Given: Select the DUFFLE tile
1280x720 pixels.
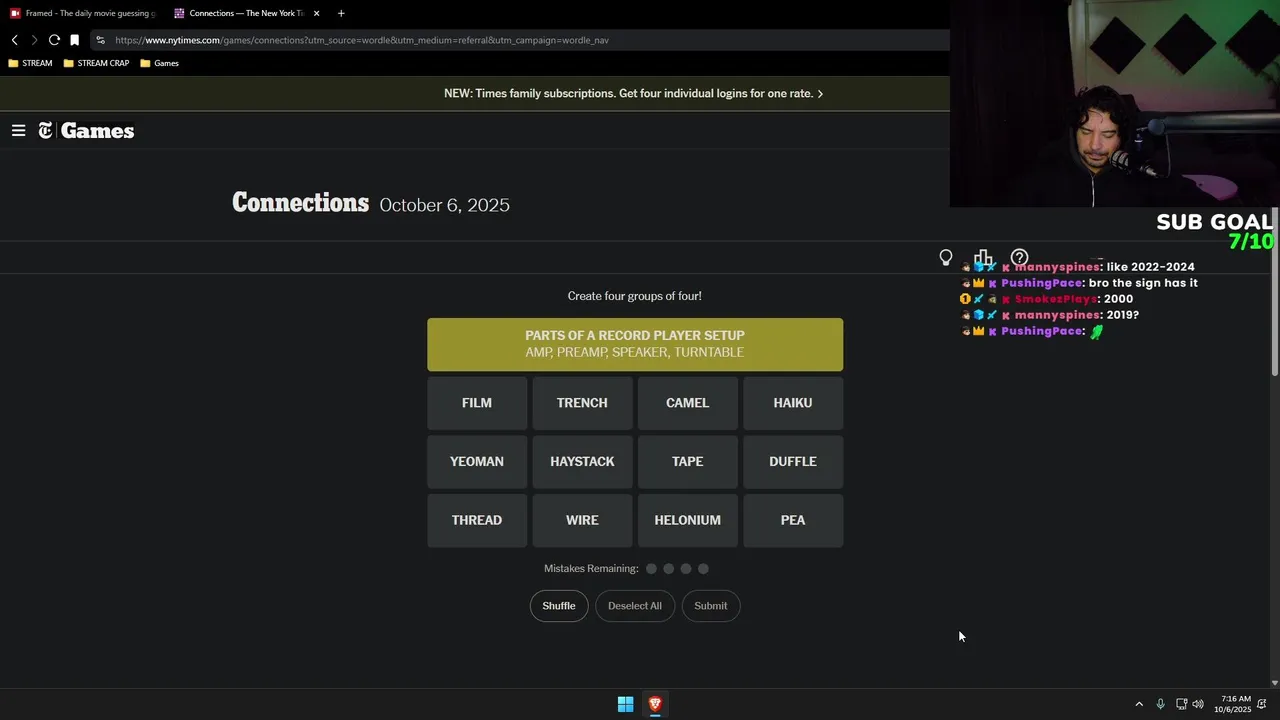Looking at the screenshot, I should pyautogui.click(x=793, y=461).
